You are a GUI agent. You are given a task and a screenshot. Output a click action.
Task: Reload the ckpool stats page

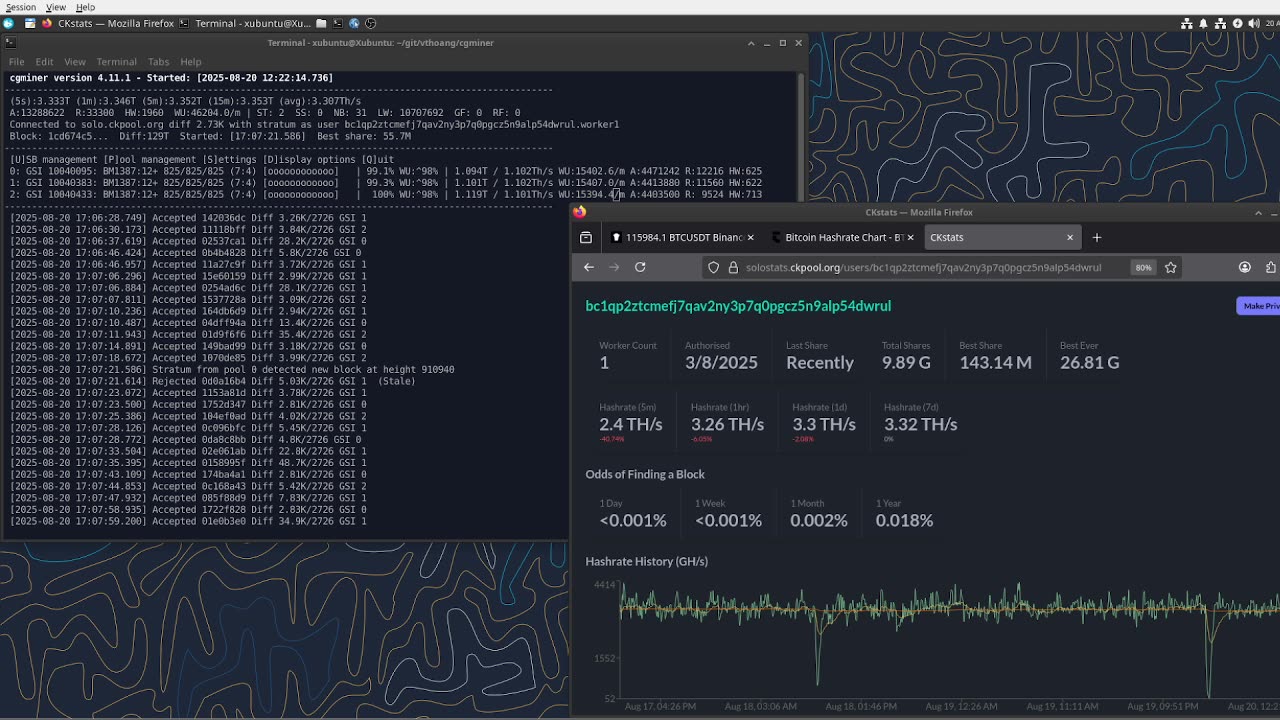point(640,267)
